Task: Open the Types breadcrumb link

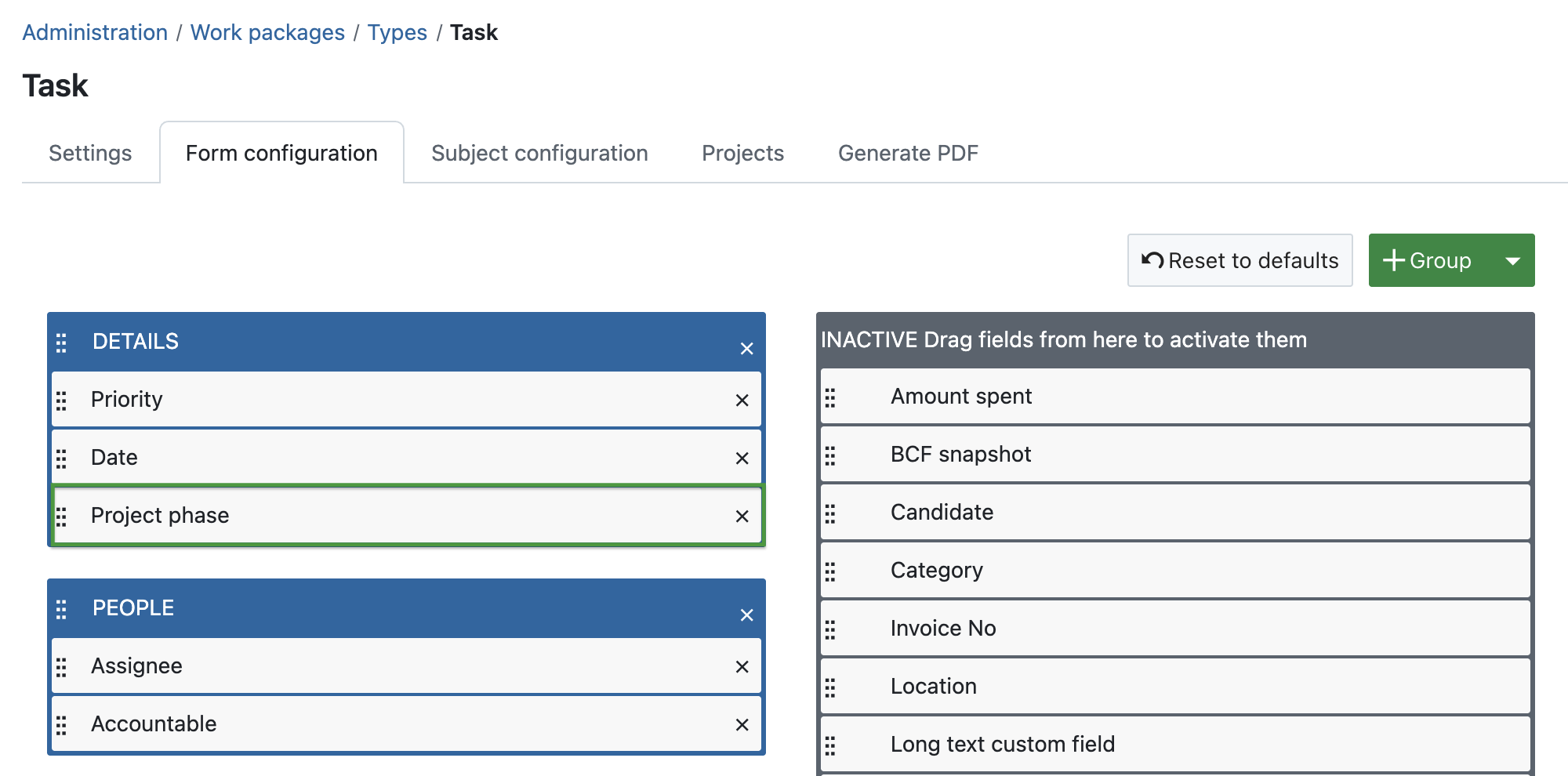Action: click(x=397, y=32)
